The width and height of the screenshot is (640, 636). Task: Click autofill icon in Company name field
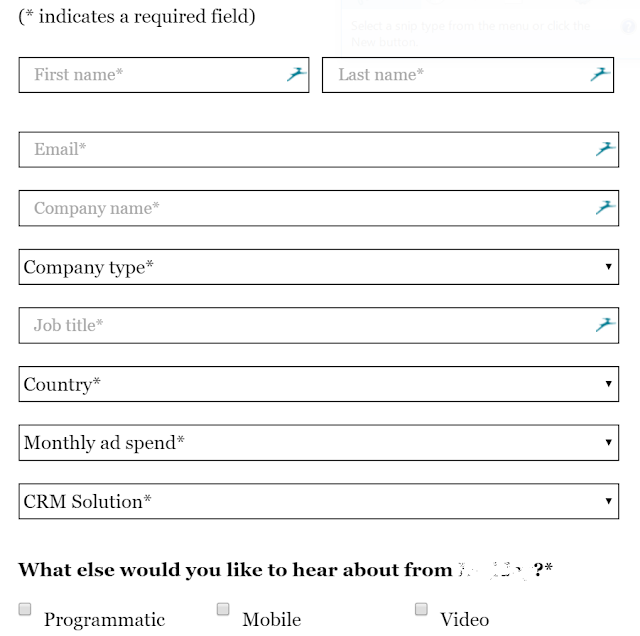coord(605,208)
